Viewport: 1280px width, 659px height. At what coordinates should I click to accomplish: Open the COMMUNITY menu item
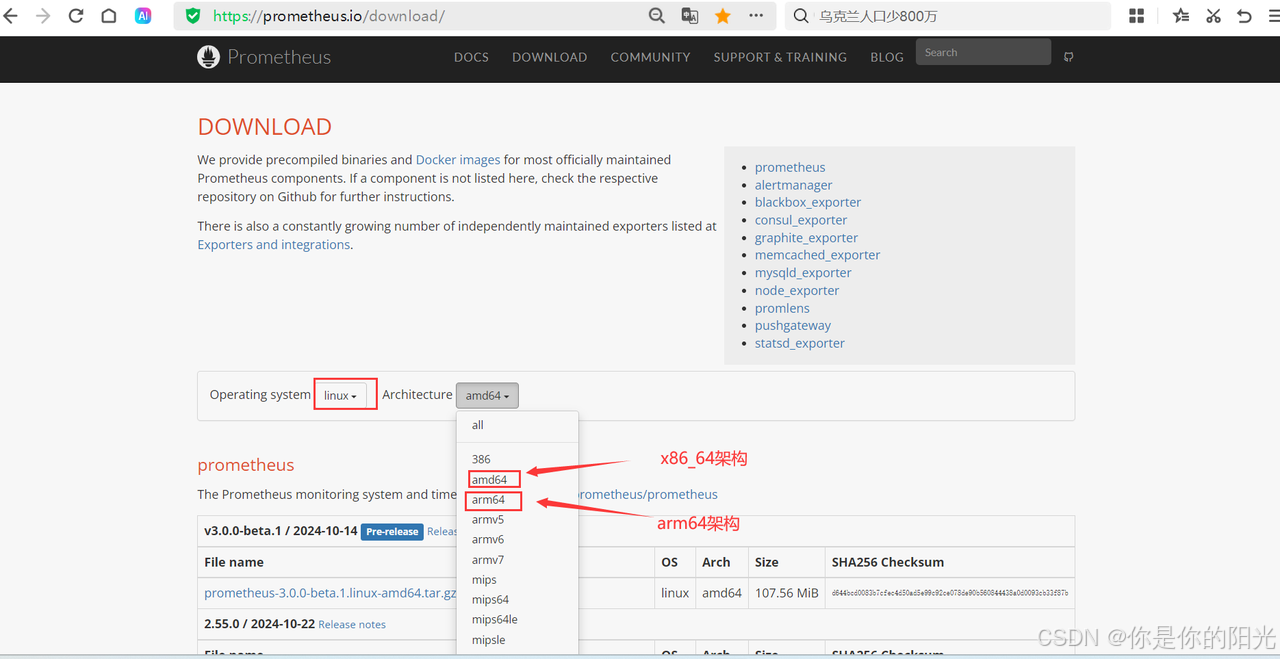(650, 57)
